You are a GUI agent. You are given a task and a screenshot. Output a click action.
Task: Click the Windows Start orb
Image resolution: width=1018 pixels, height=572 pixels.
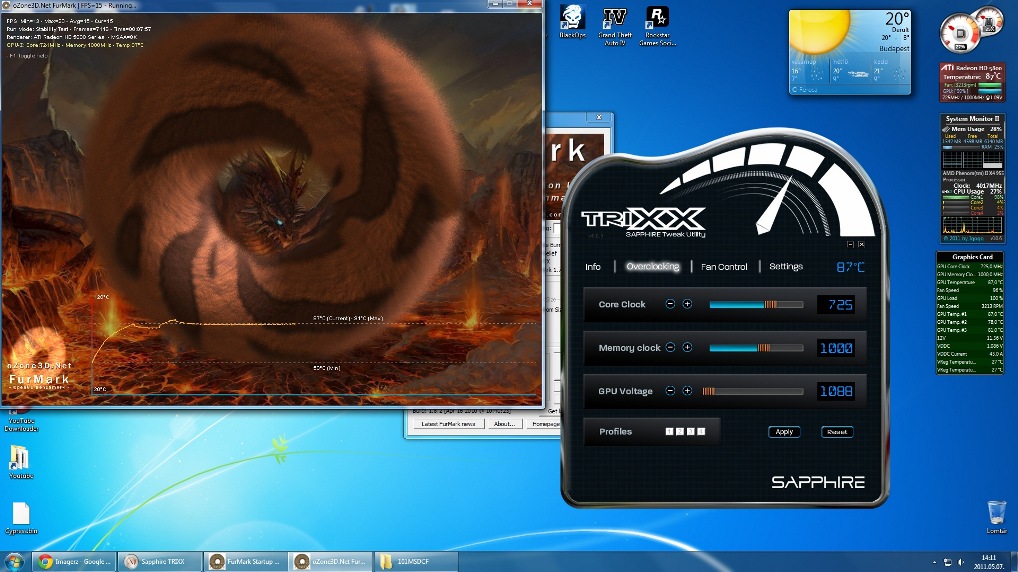point(14,562)
